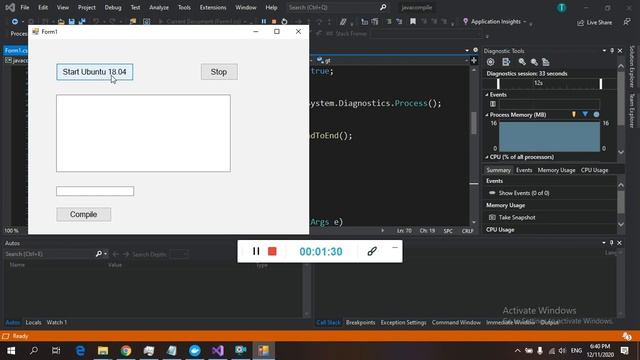This screenshot has width=640, height=360.
Task: Click the Diagnostic Tools reset view icon
Action: pyautogui.click(x=546, y=62)
